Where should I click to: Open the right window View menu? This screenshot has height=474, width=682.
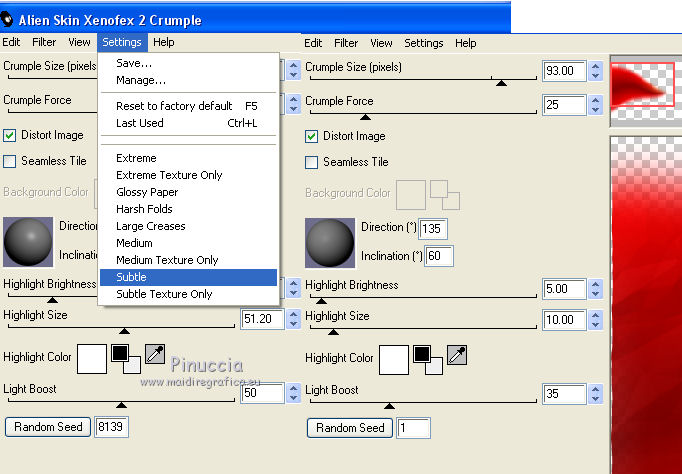point(381,43)
